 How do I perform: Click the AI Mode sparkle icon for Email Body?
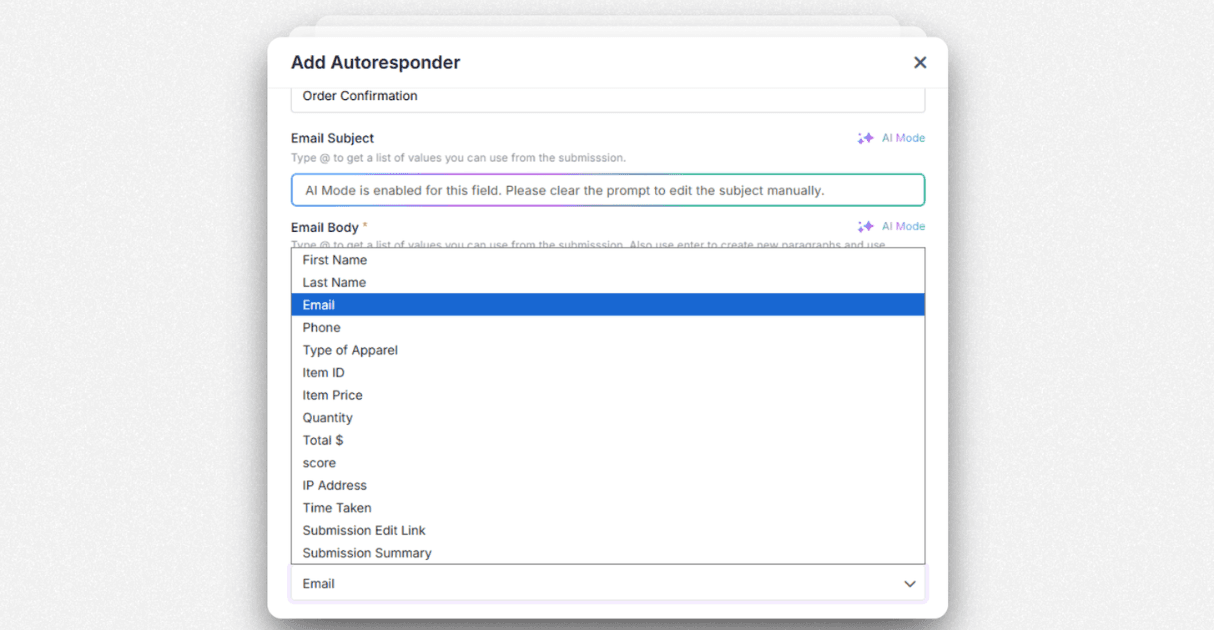866,226
